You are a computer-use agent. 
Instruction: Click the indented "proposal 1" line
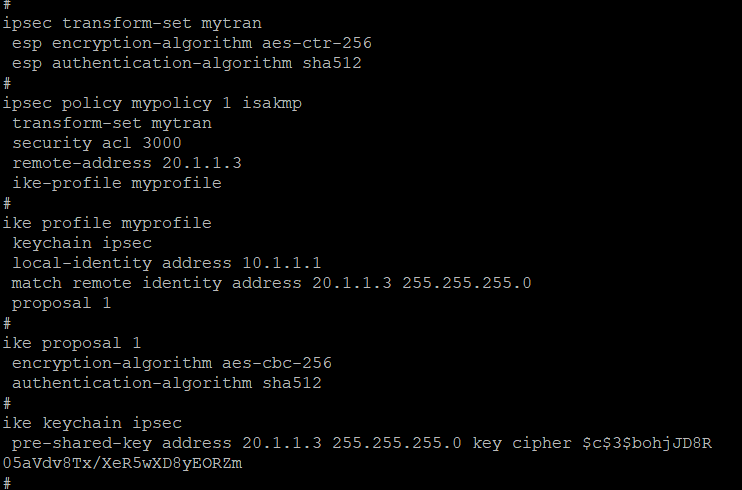pos(61,303)
